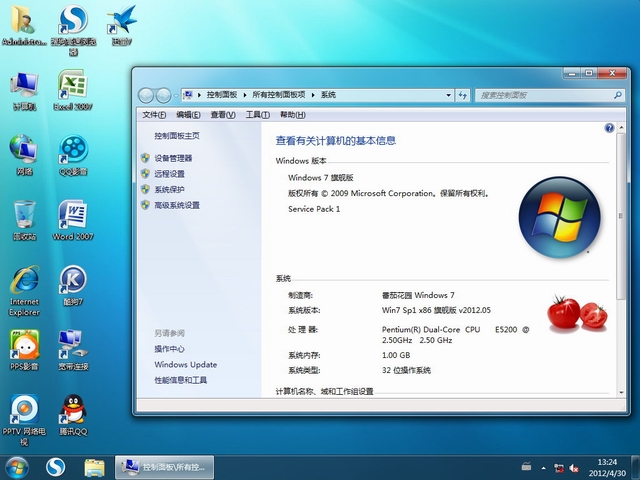
Task: Open the 编辑(E) menu
Action: tap(188, 115)
